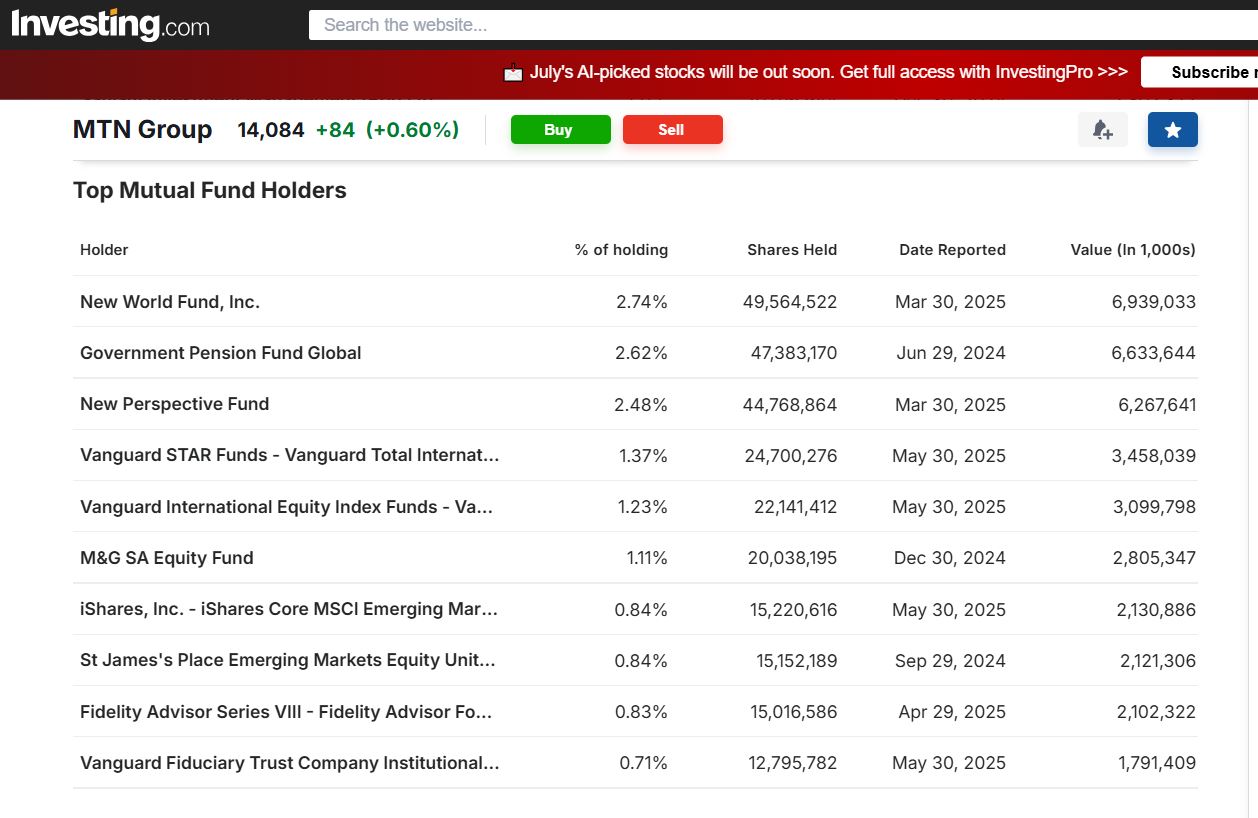The width and height of the screenshot is (1258, 818).
Task: Open New World Fund, Inc. holder
Action: pos(170,302)
